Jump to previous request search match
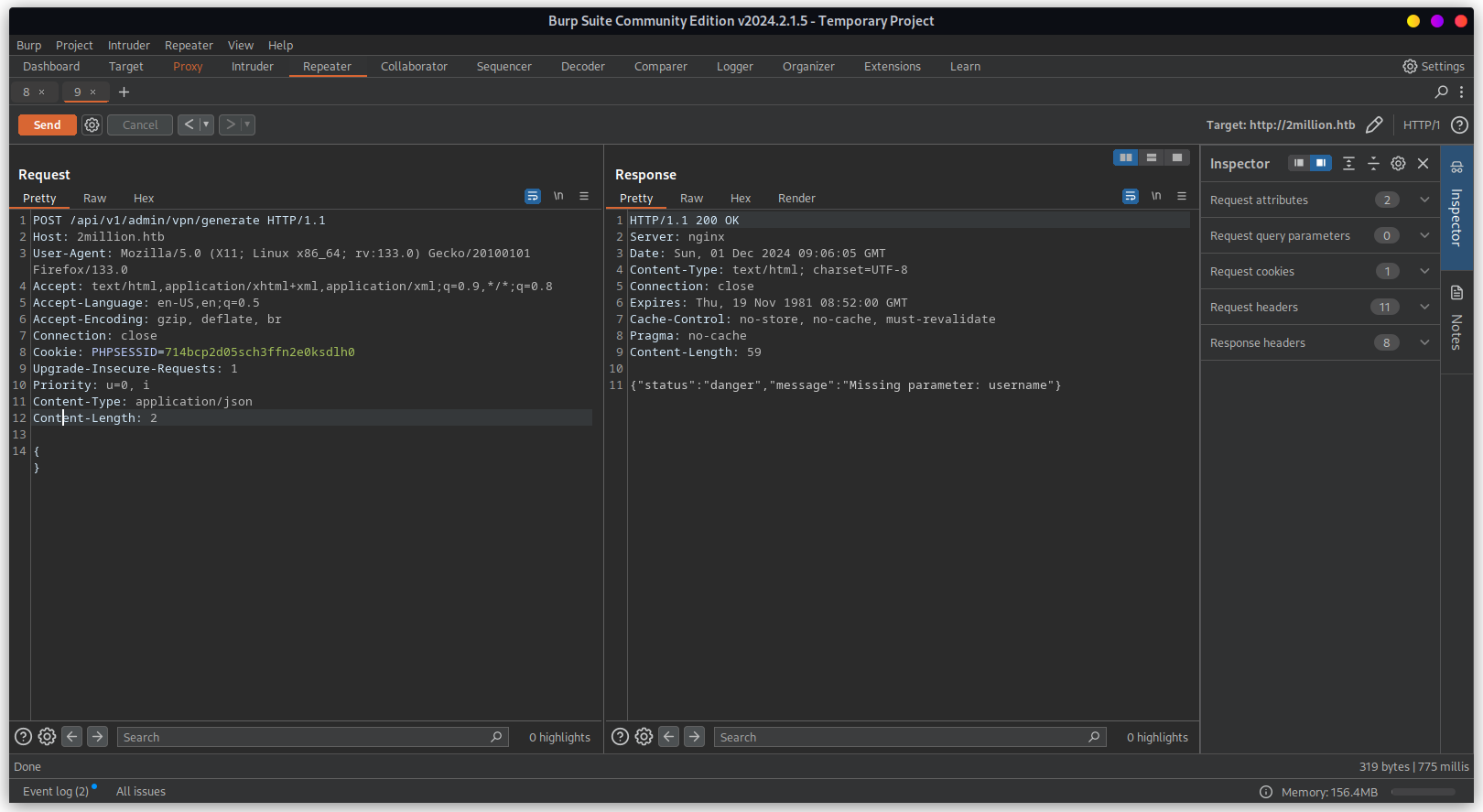 tap(72, 736)
